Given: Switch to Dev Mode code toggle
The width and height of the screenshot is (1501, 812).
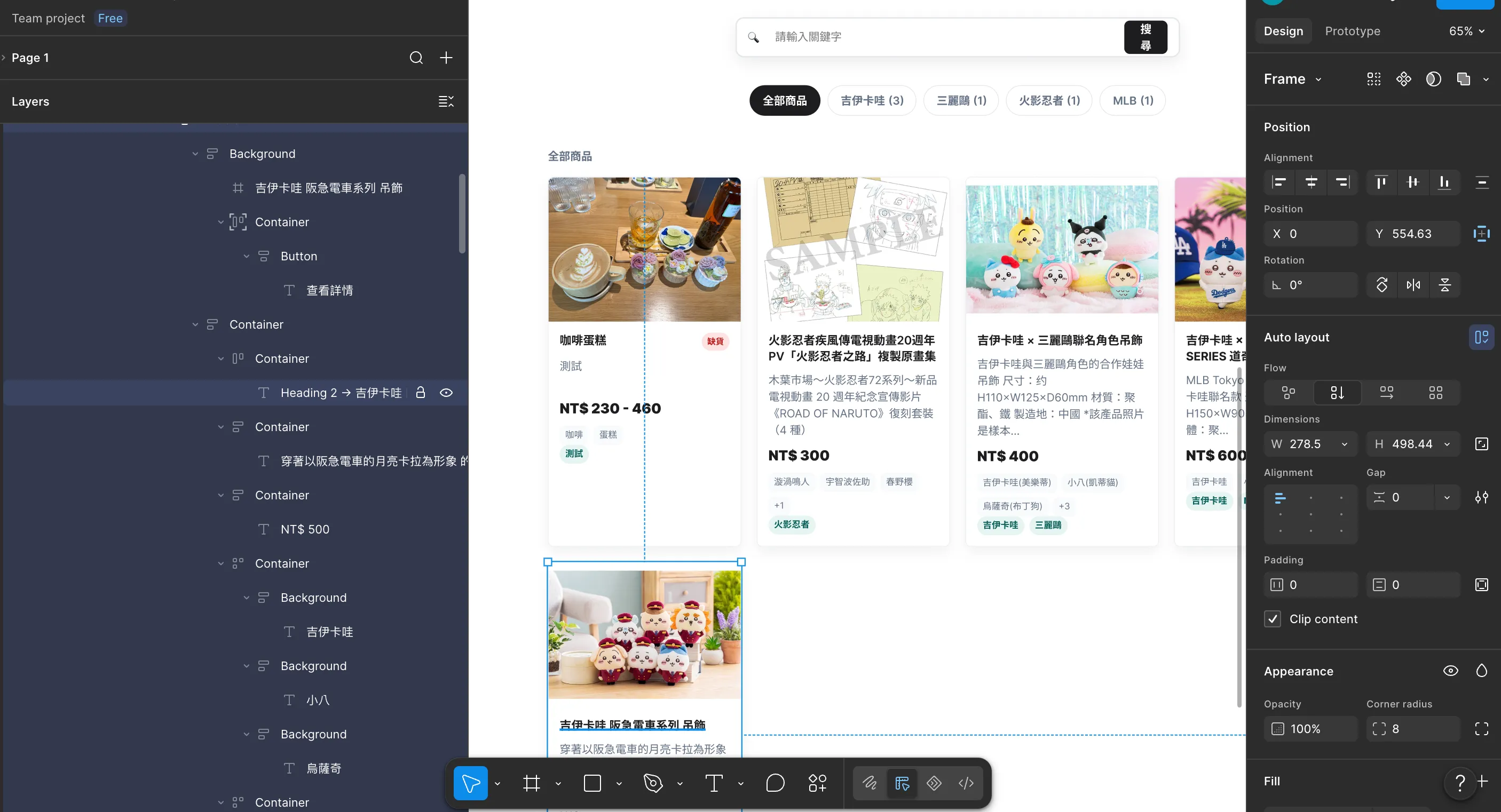Looking at the screenshot, I should tap(966, 783).
